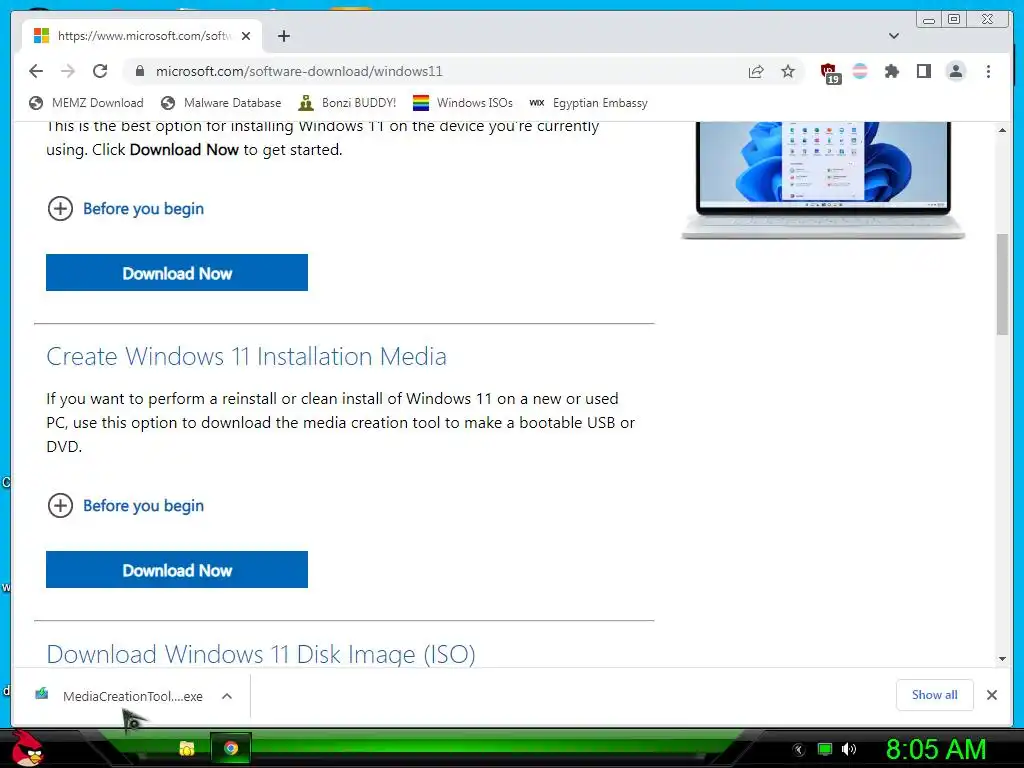
Task: Open Chrome three-dot menu
Action: 988,71
